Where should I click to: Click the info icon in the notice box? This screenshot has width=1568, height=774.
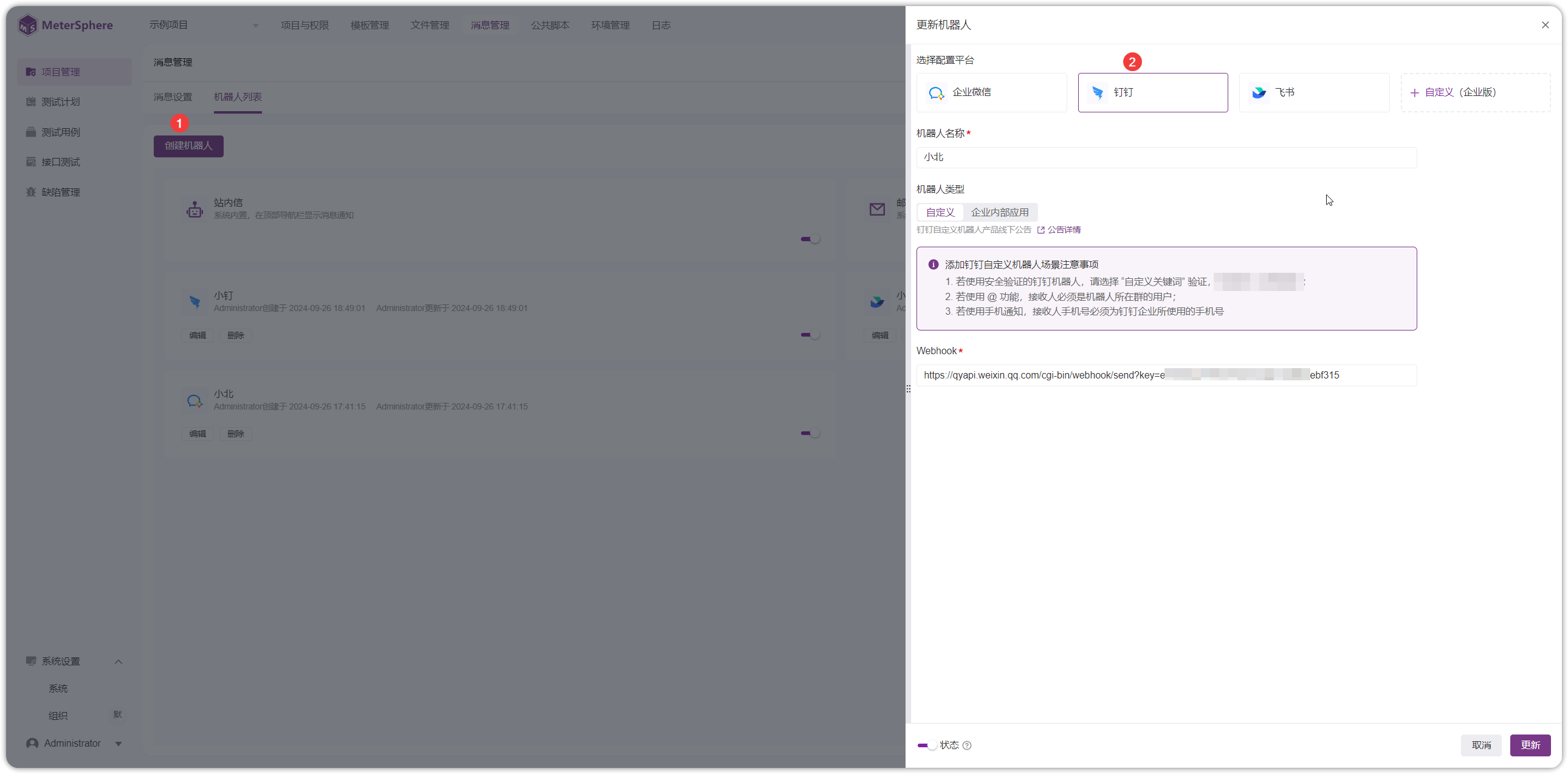(933, 265)
